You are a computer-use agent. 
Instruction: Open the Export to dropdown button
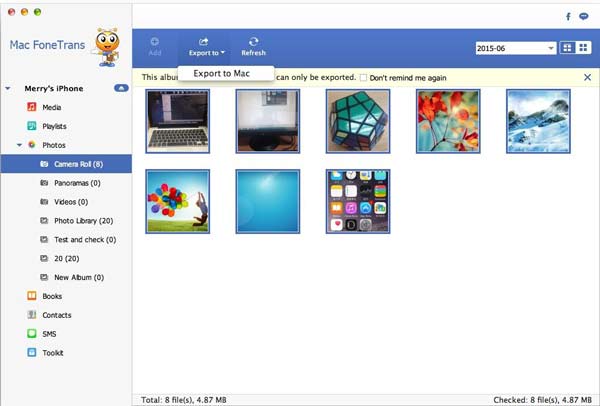pyautogui.click(x=205, y=45)
